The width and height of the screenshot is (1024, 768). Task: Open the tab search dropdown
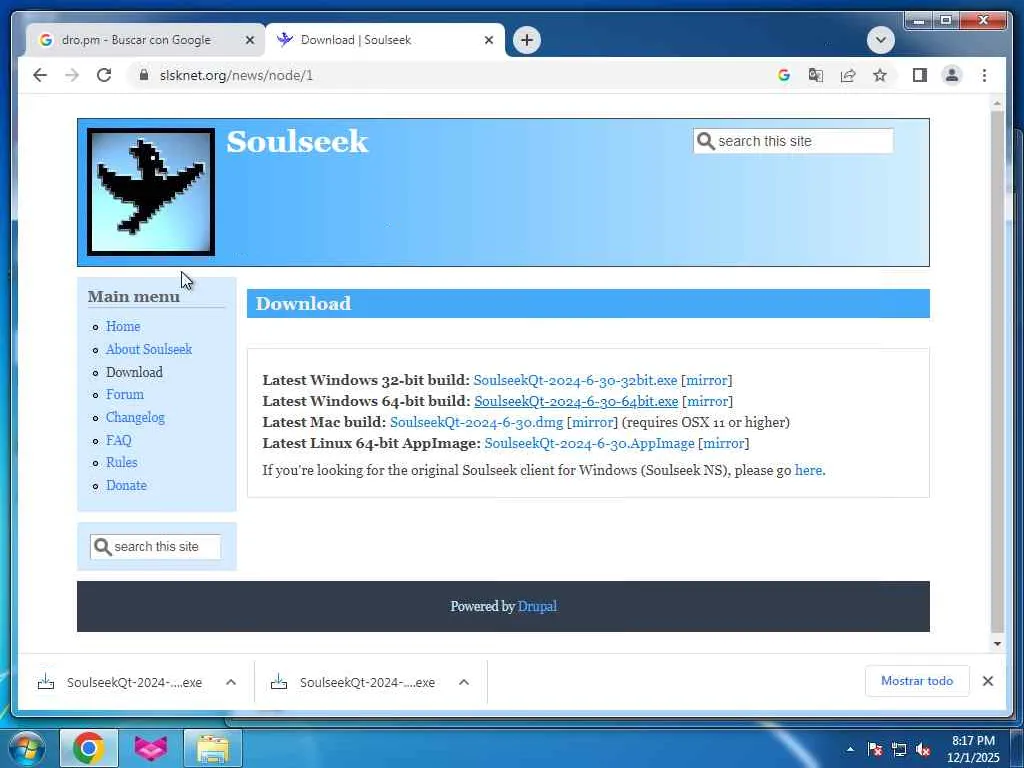[880, 40]
